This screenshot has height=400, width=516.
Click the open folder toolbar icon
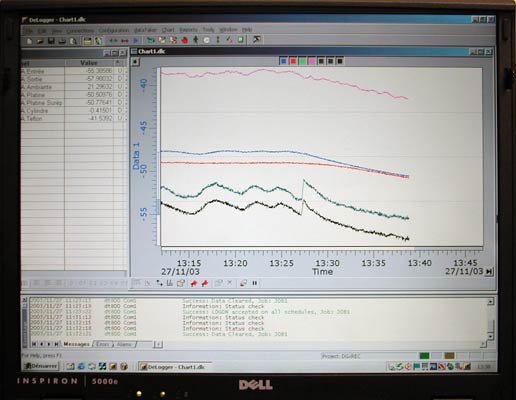tap(40, 41)
